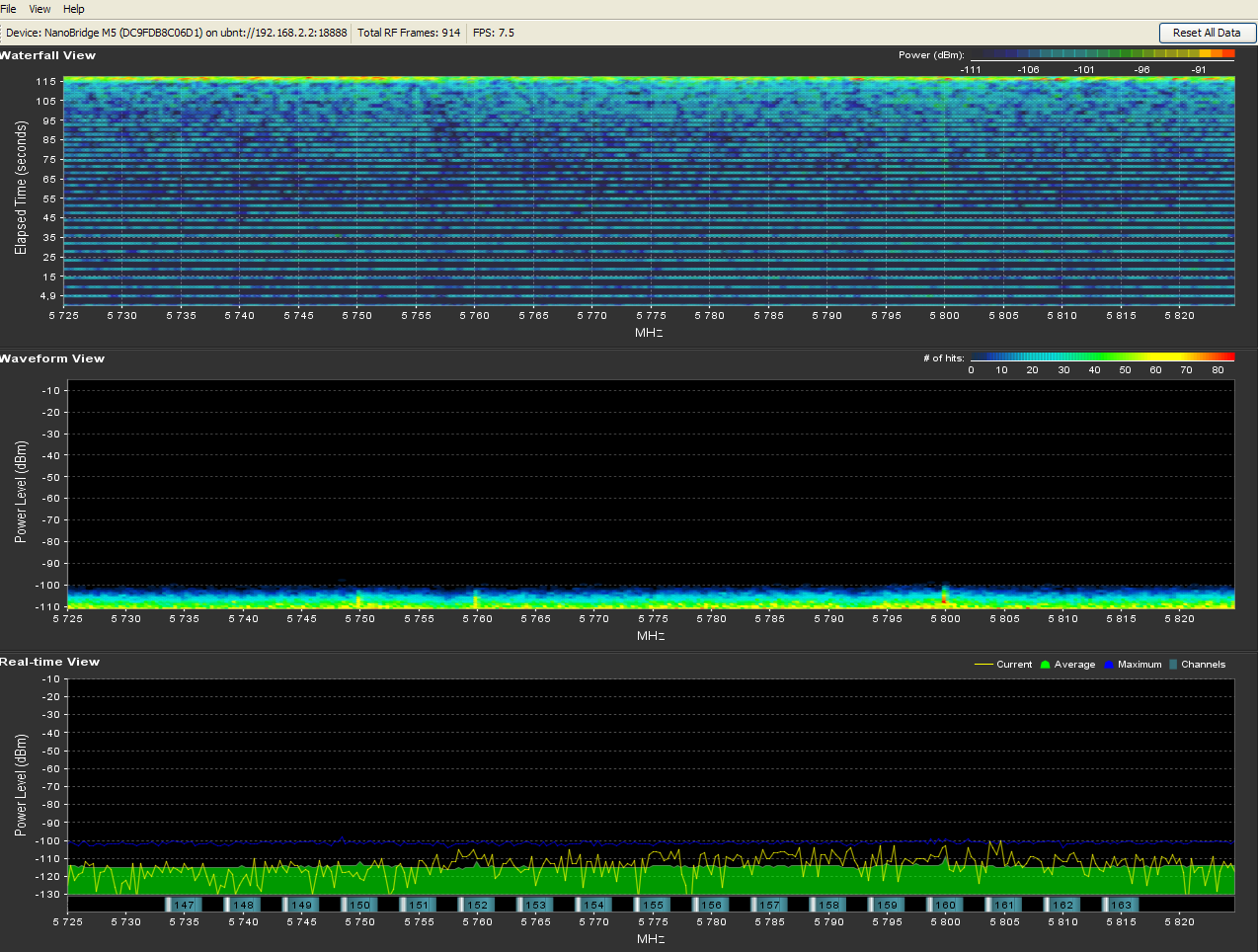Click the 'Maximum' legend label
This screenshot has height=952, width=1258.
(1140, 665)
